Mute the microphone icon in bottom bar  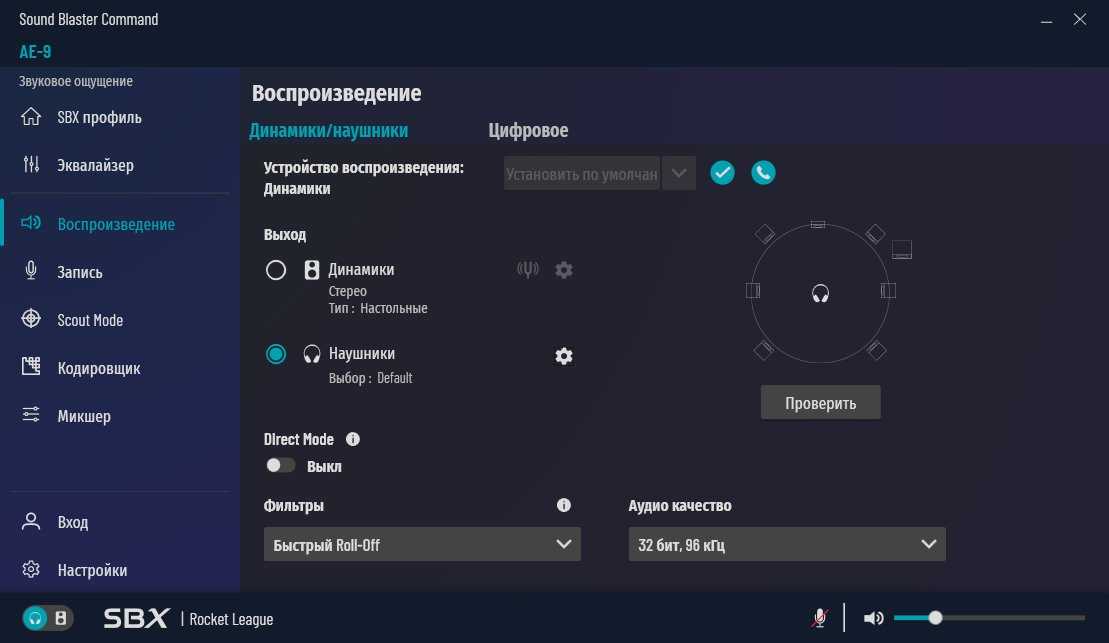(x=820, y=618)
